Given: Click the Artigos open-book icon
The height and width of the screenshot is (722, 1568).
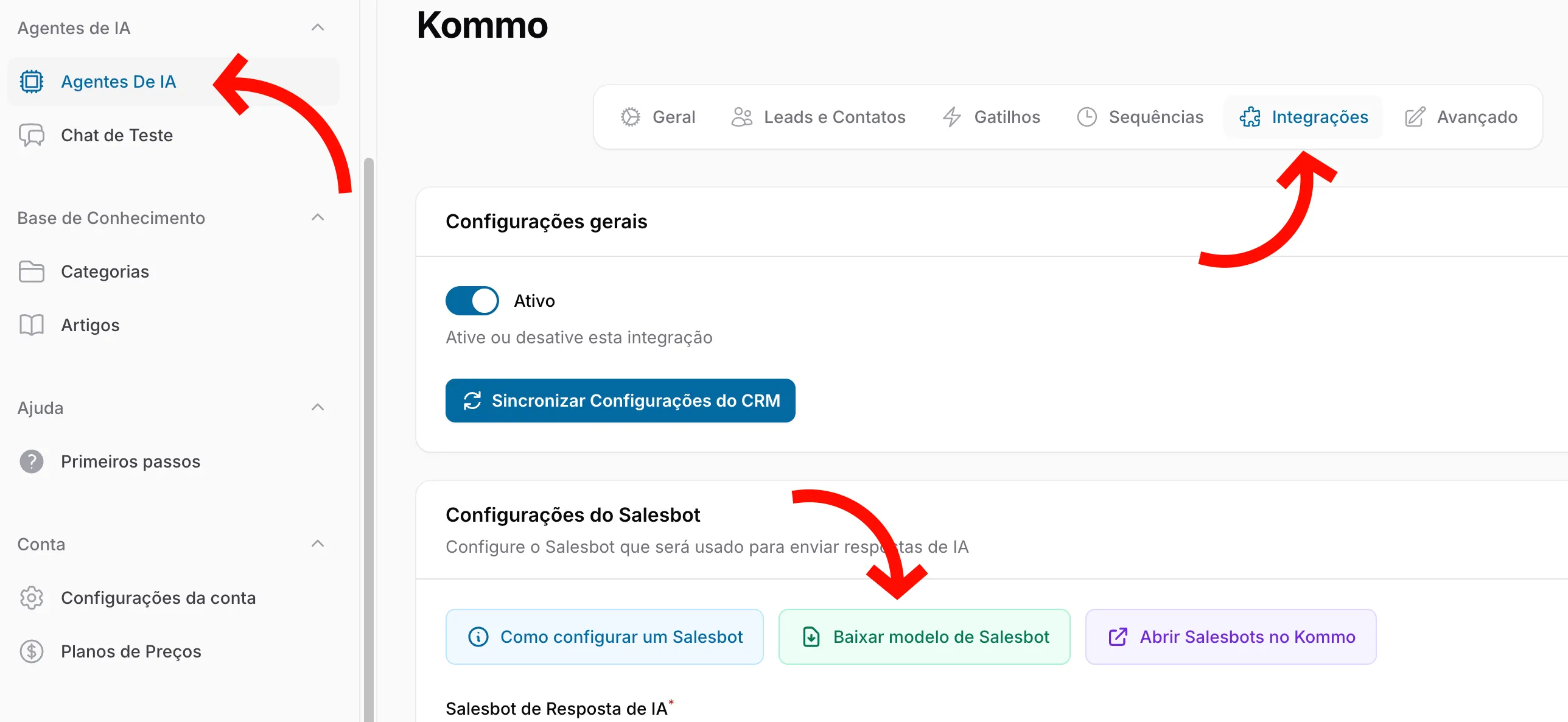Looking at the screenshot, I should [32, 325].
